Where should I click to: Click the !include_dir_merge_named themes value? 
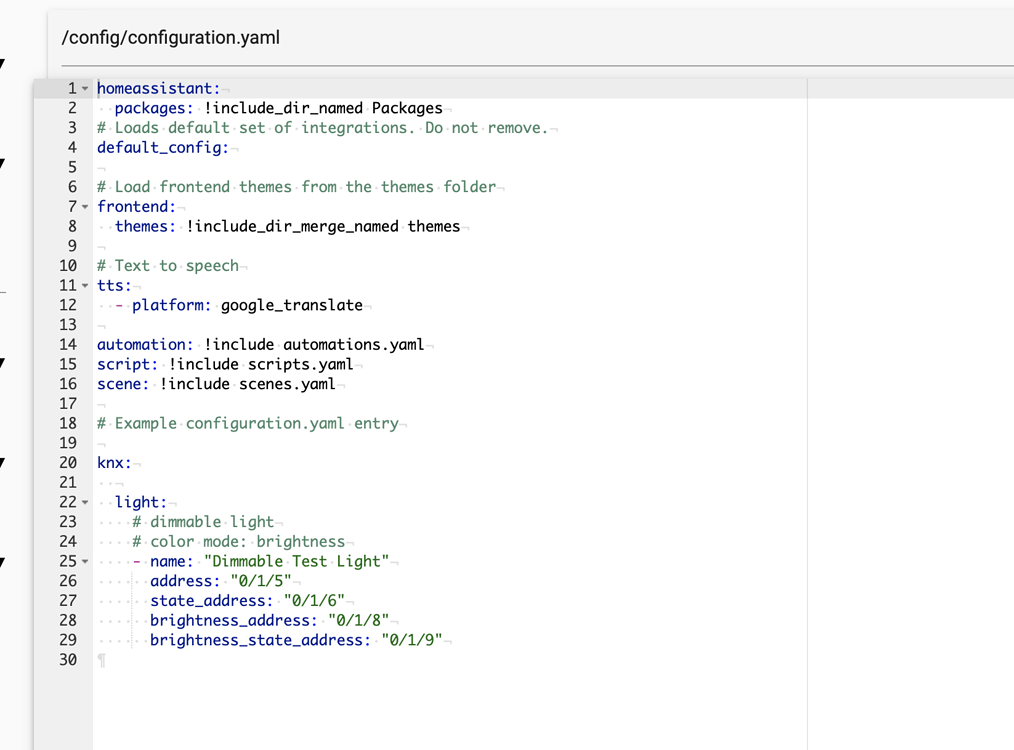(323, 227)
